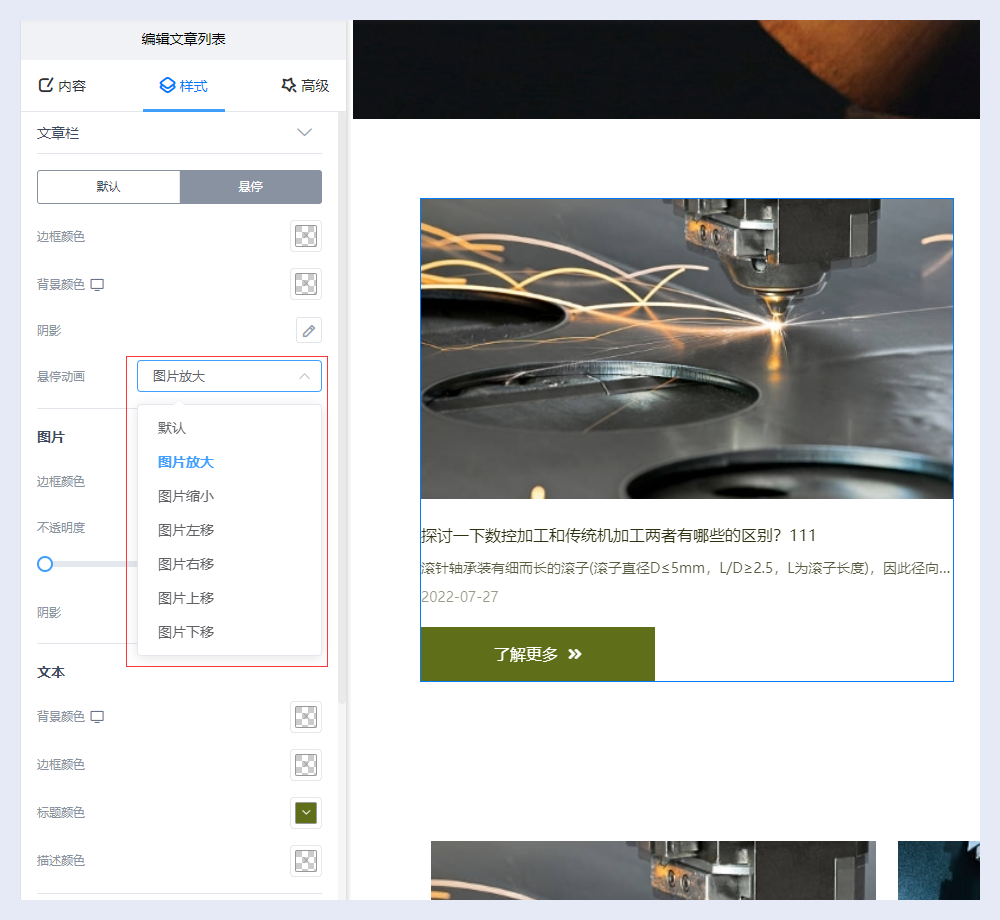
Task: Switch to the 样式 tab
Action: pyautogui.click(x=184, y=86)
